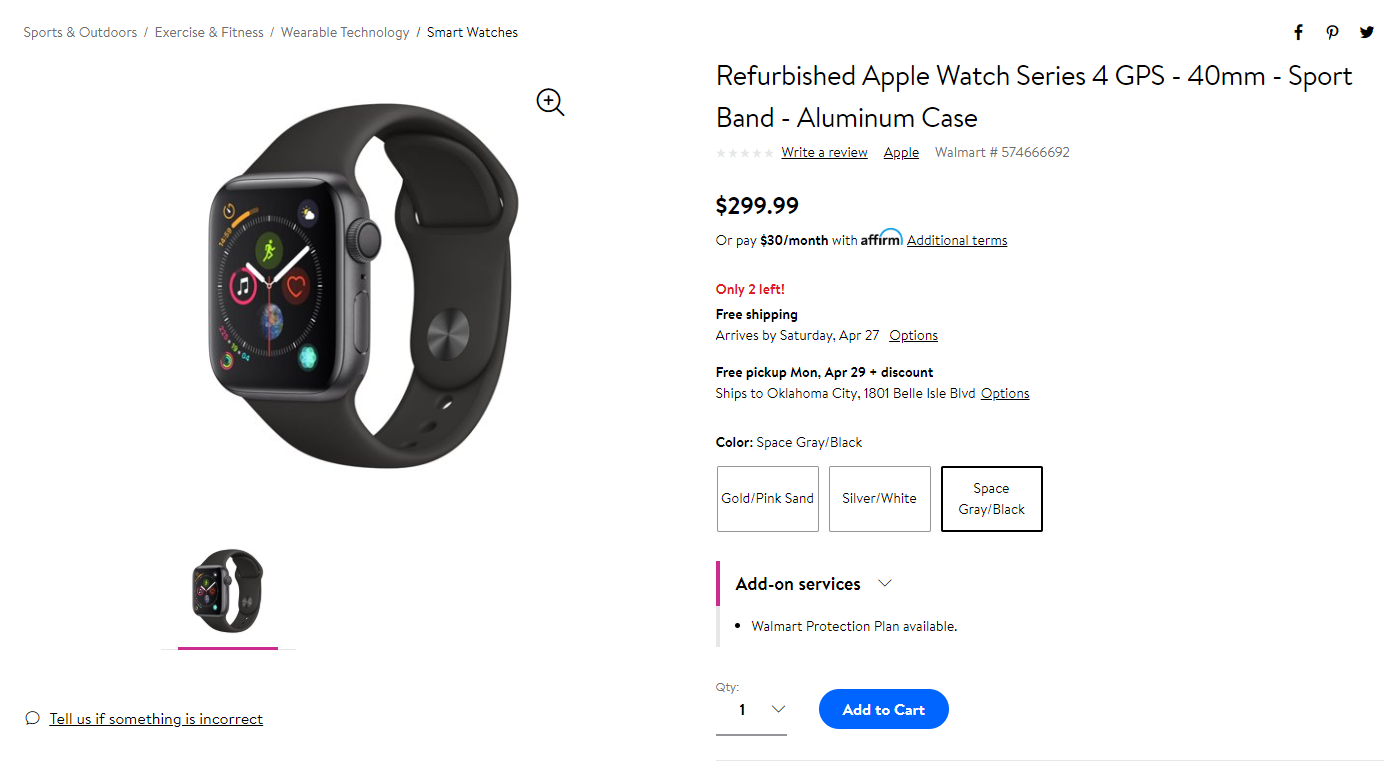Open the image zoom magnifier
1394x773 pixels.
click(x=549, y=102)
